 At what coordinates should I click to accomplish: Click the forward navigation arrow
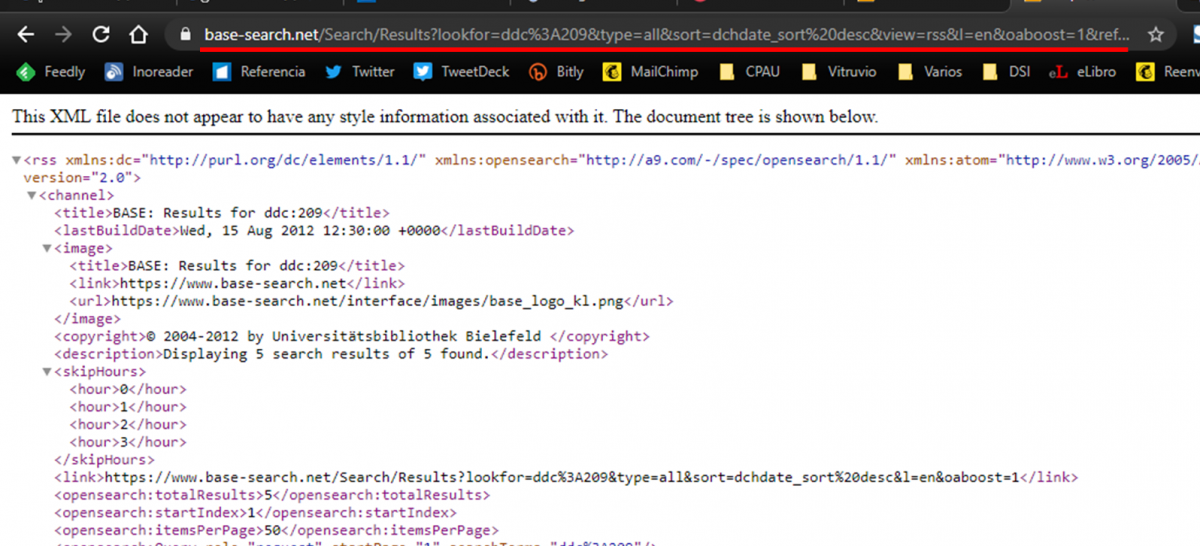coord(63,35)
